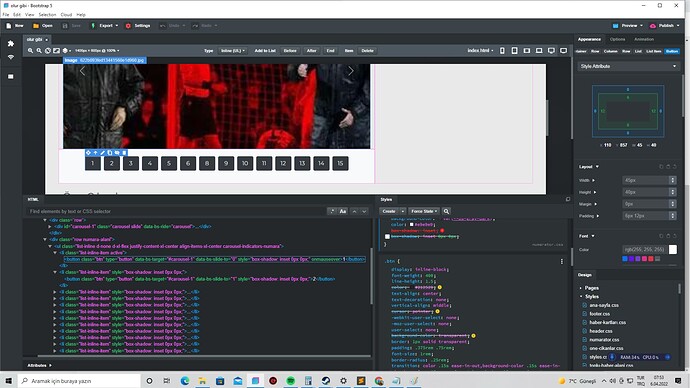Open the .btn rule three-dot menu
This screenshot has height=388, width=690.
click(x=562, y=262)
